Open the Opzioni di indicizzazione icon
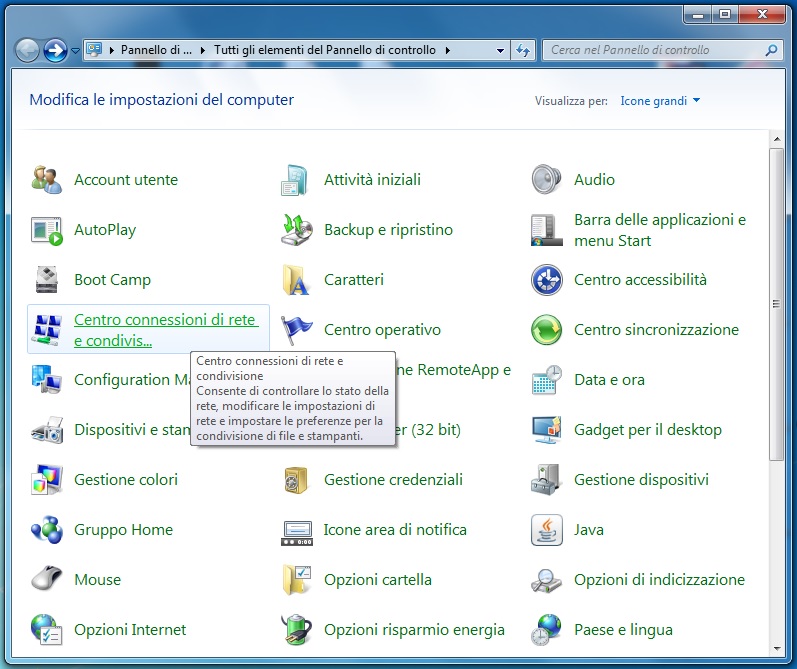 pyautogui.click(x=546, y=580)
